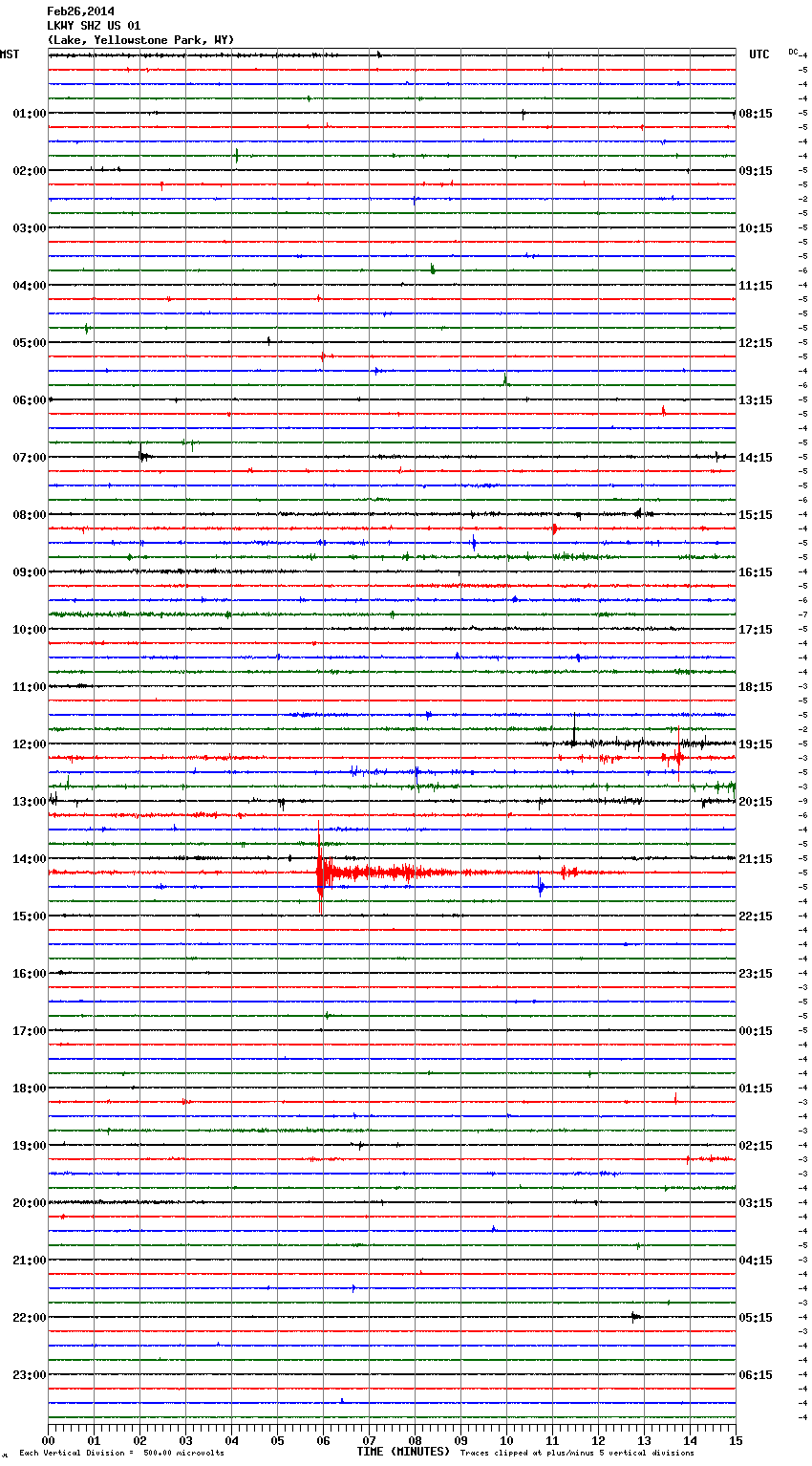The image size is (812, 1466).
Task: Select the 23:00 MST row label
Action: coord(30,1375)
